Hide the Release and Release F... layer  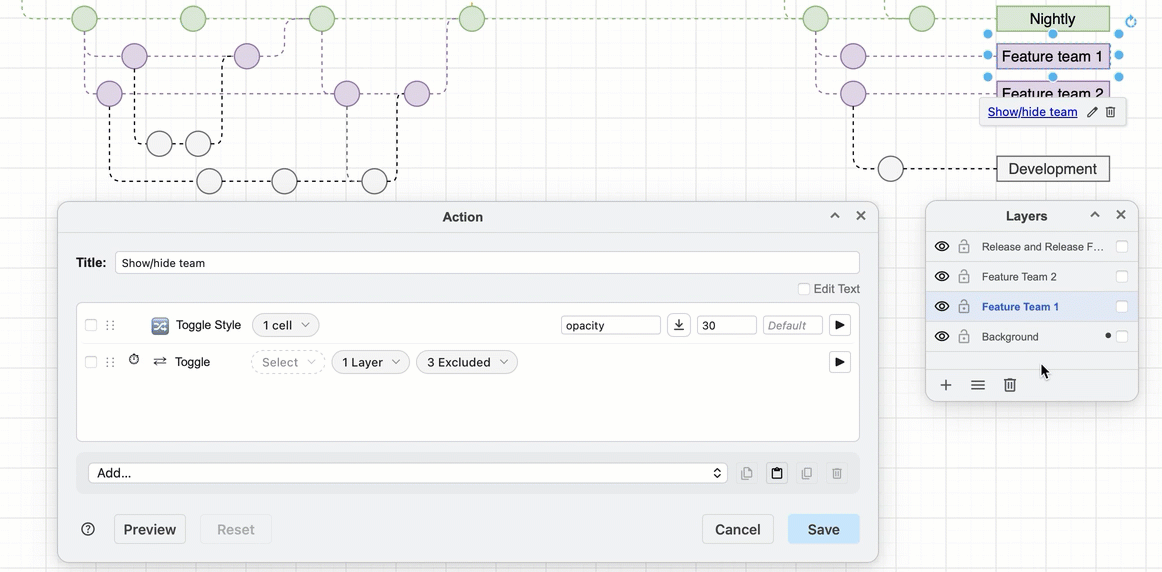tap(942, 247)
